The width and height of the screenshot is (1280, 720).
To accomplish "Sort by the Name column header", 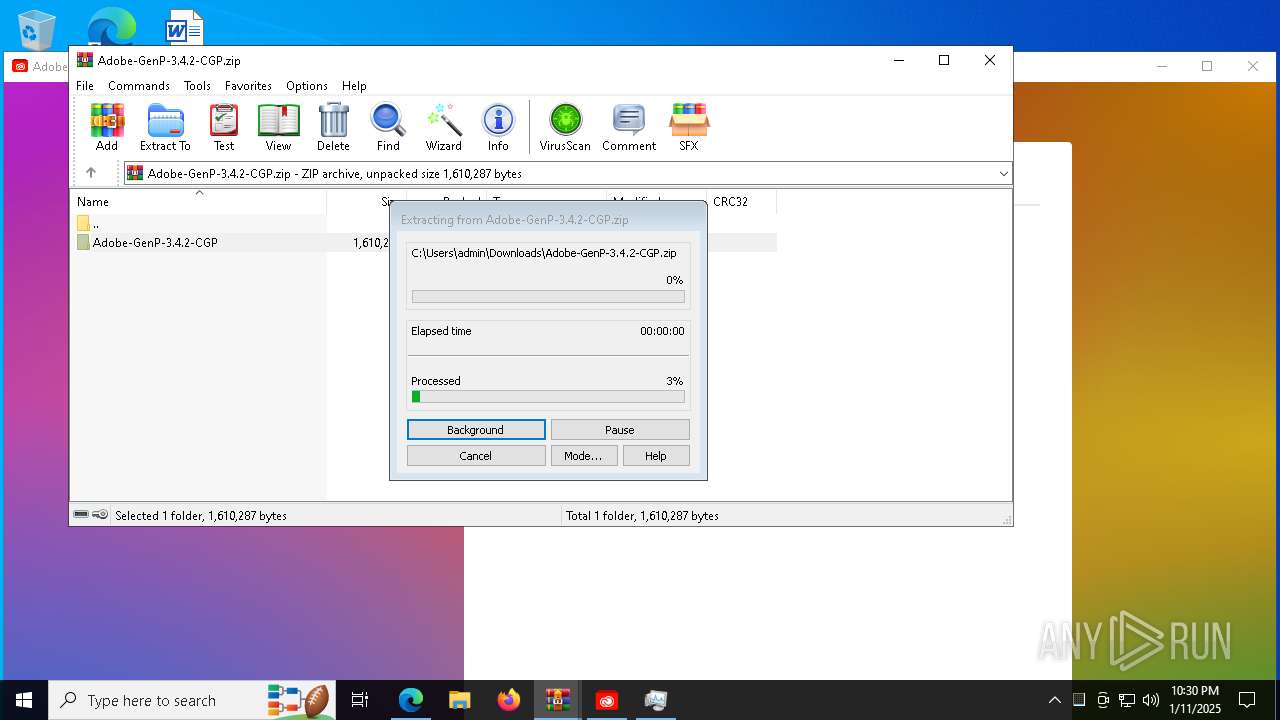I will click(x=198, y=201).
